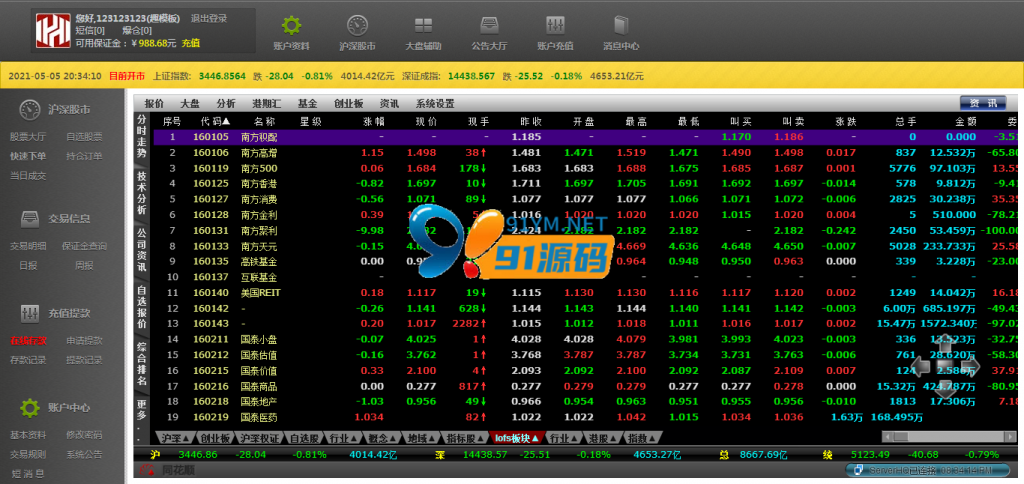Viewport: 1024px width, 484px height.
Task: Open the 基金 menu
Action: coord(307,103)
